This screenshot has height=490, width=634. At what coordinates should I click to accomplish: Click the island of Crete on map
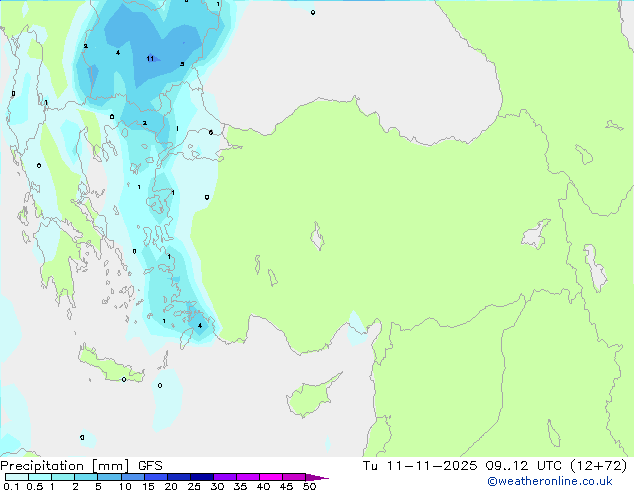click(111, 365)
